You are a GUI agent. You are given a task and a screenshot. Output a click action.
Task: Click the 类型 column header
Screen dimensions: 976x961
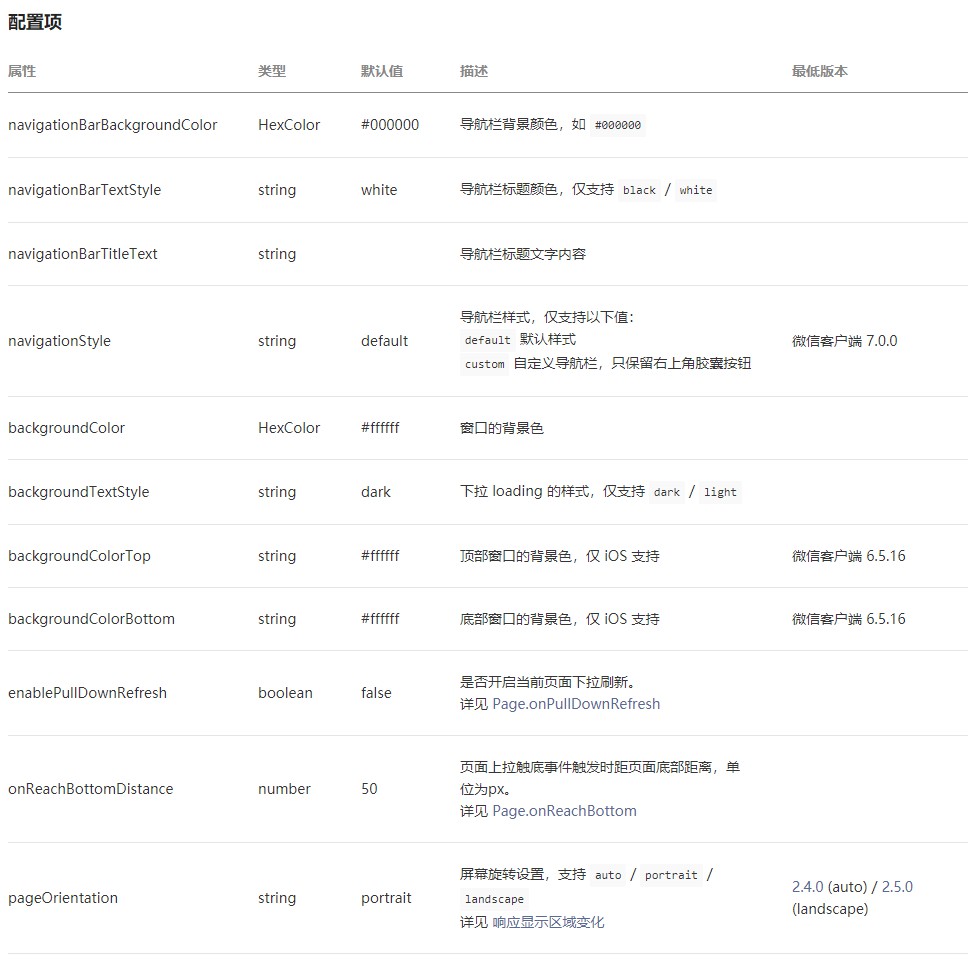[x=272, y=71]
